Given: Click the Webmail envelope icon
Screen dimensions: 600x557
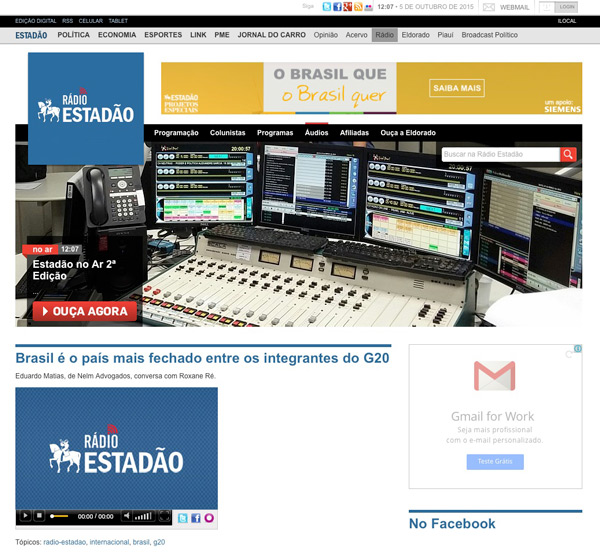Looking at the screenshot, I should point(489,7).
